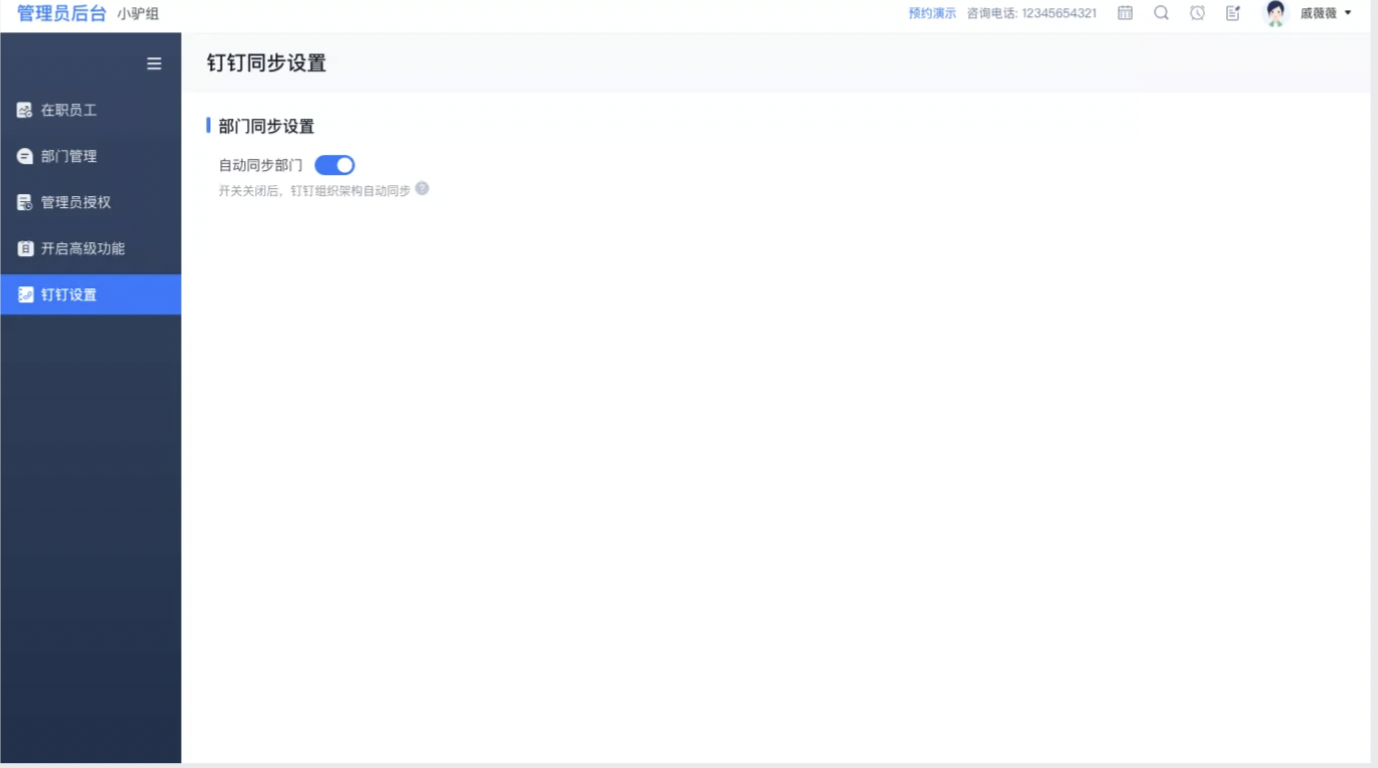Screen dimensions: 1378x768
Task: Click the 部门管理 sidebar icon
Action: click(25, 156)
